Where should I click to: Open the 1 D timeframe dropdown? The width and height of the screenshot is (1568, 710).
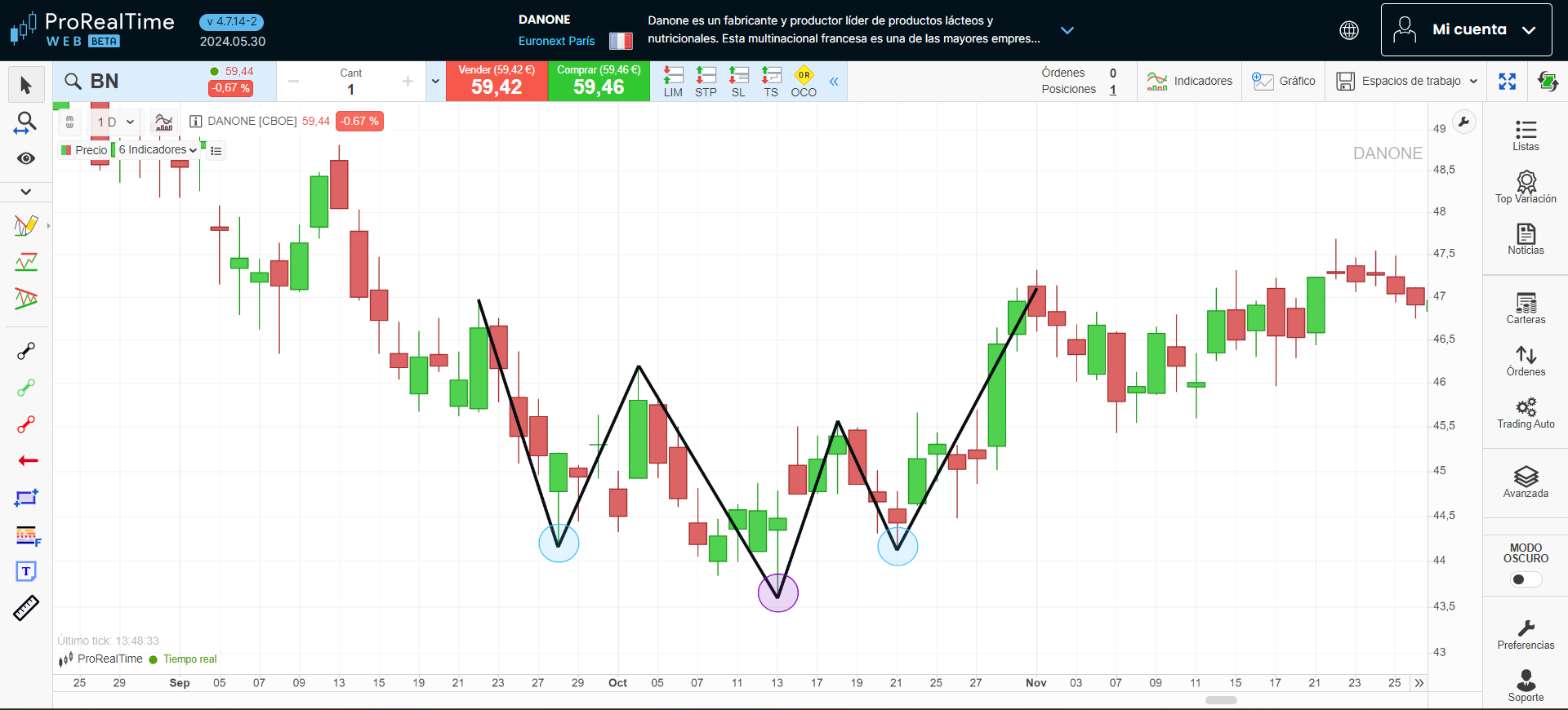pos(114,122)
